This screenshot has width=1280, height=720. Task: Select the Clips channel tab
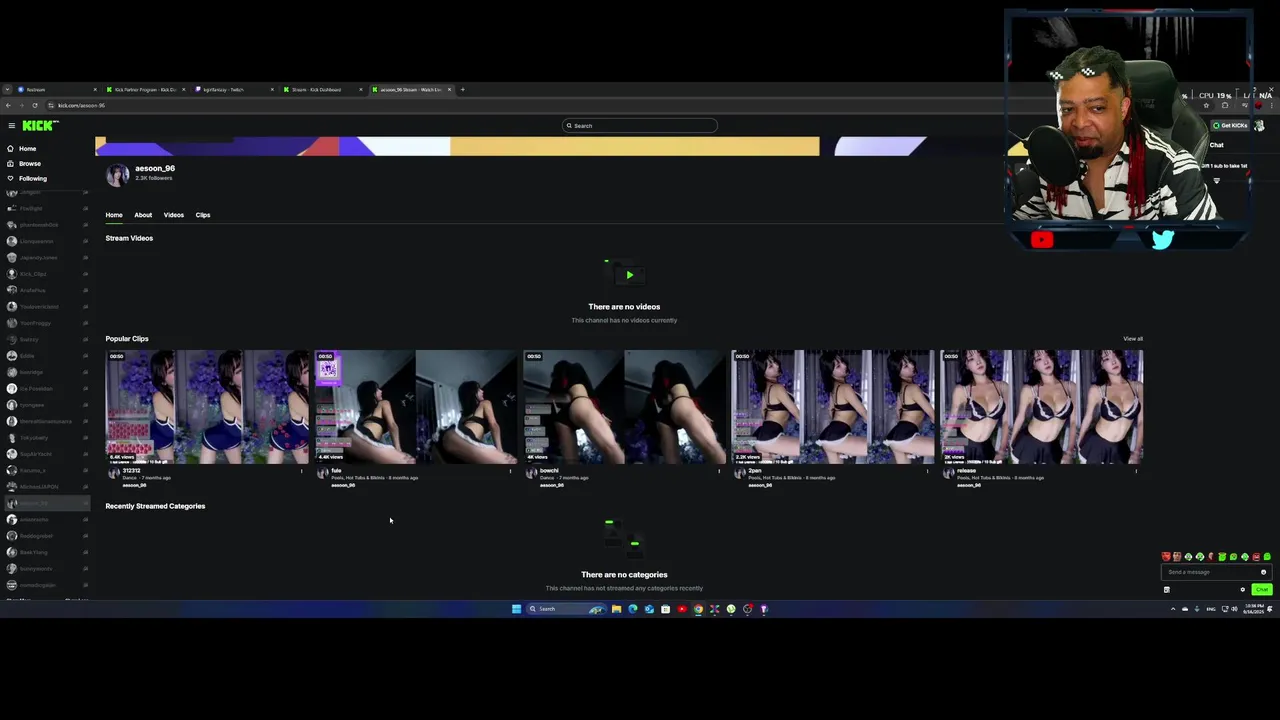[x=203, y=215]
